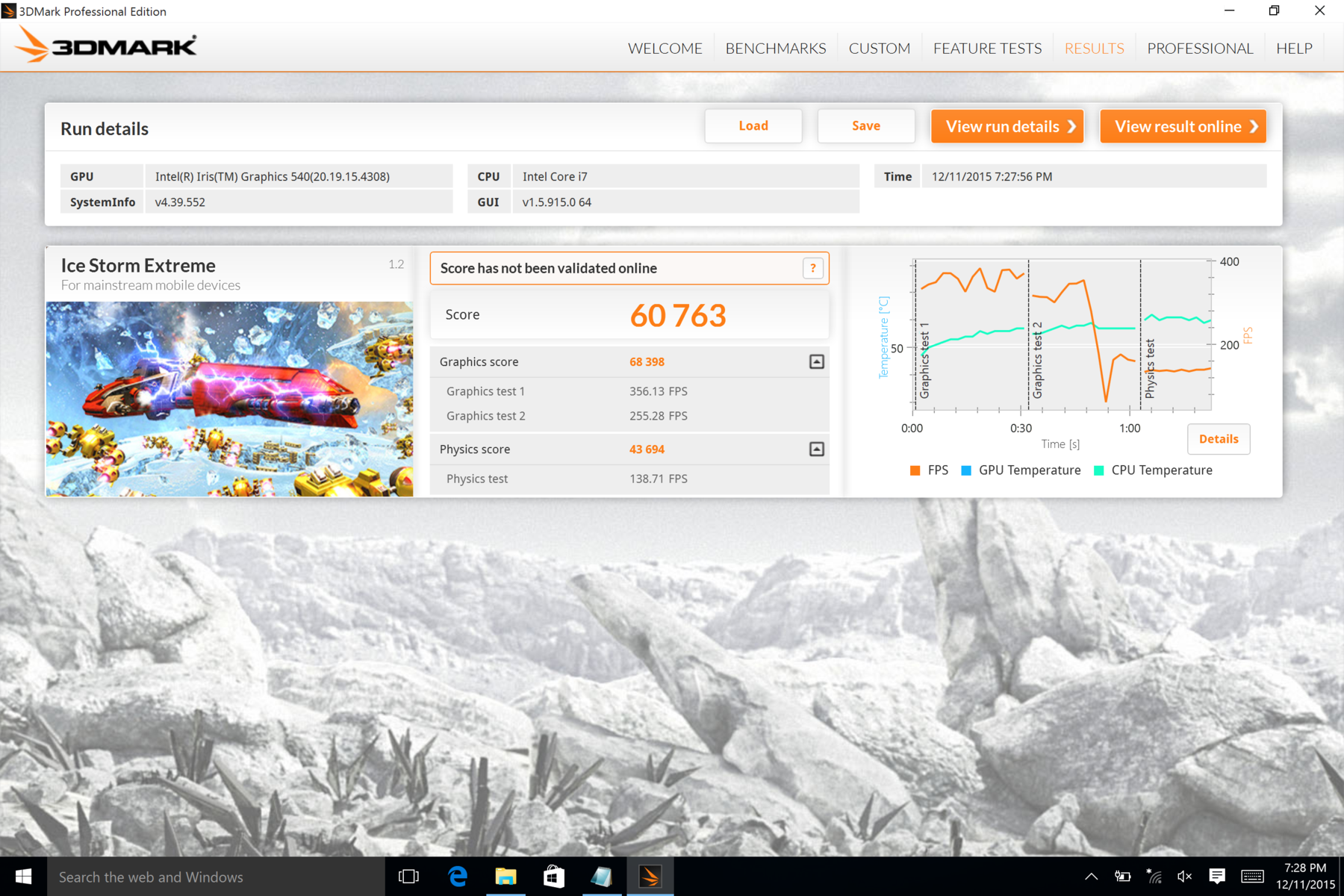The height and width of the screenshot is (896, 1344).
Task: Click the green CPU Temperature legend swatch
Action: click(1098, 470)
